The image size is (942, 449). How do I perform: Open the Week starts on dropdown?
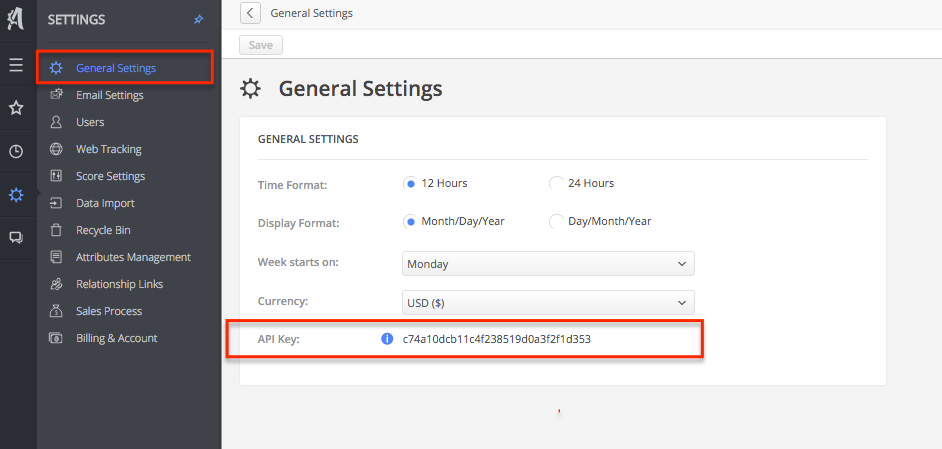click(548, 264)
